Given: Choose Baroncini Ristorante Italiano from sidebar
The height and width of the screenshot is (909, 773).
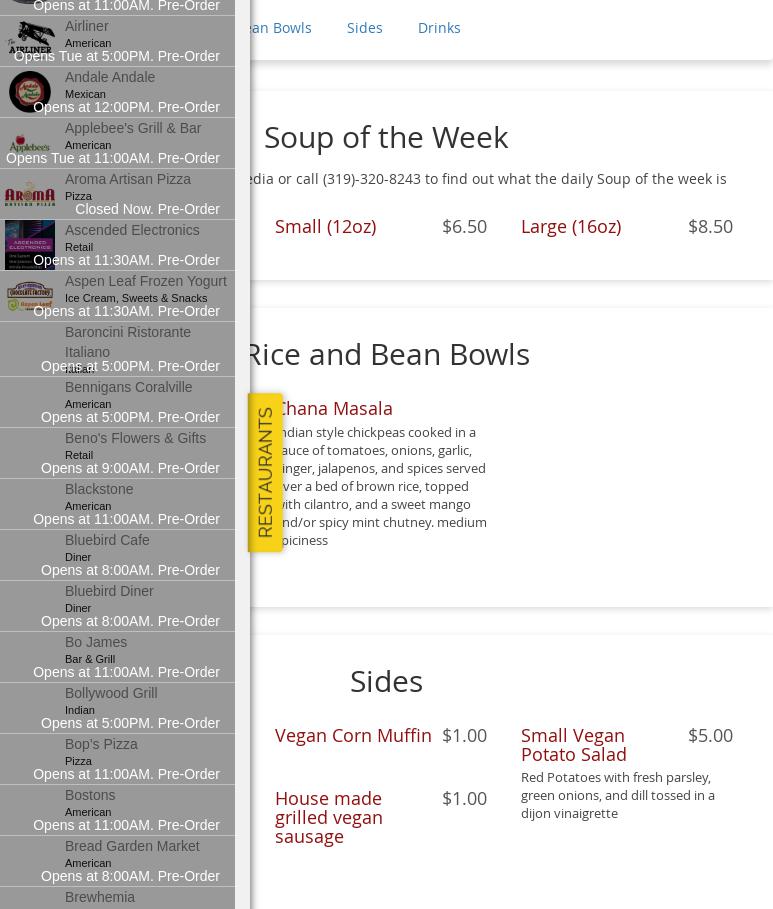Looking at the screenshot, I should pos(127,341).
